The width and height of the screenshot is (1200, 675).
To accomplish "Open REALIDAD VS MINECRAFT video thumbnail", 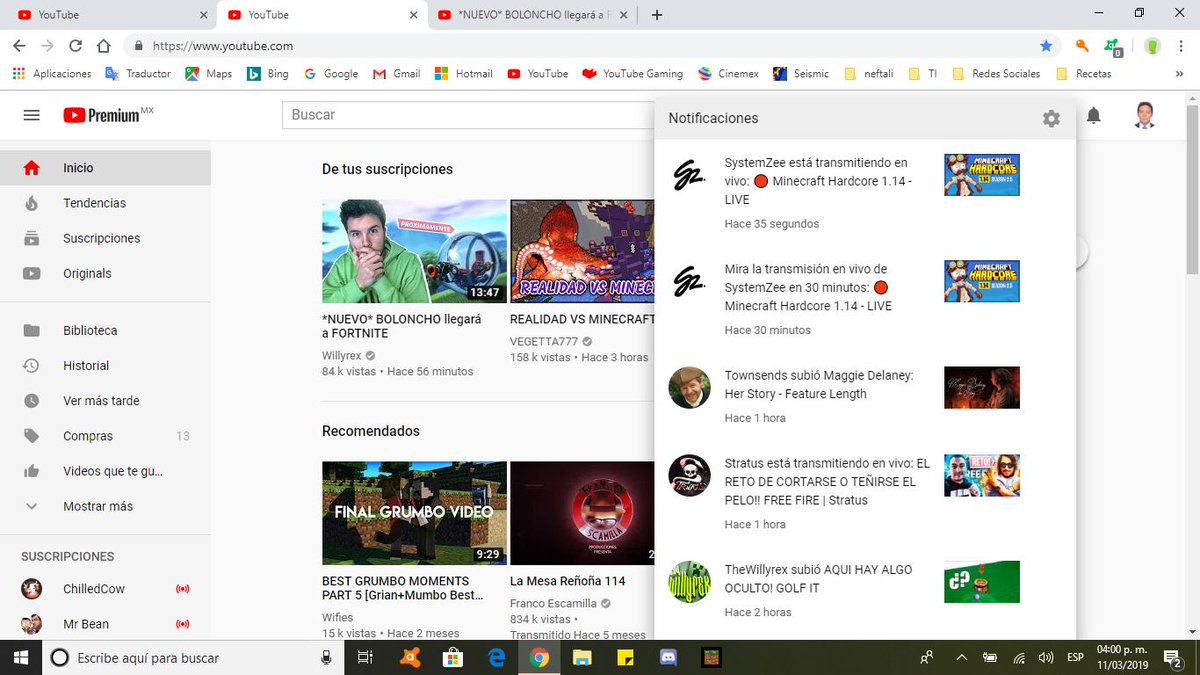I will pyautogui.click(x=582, y=251).
